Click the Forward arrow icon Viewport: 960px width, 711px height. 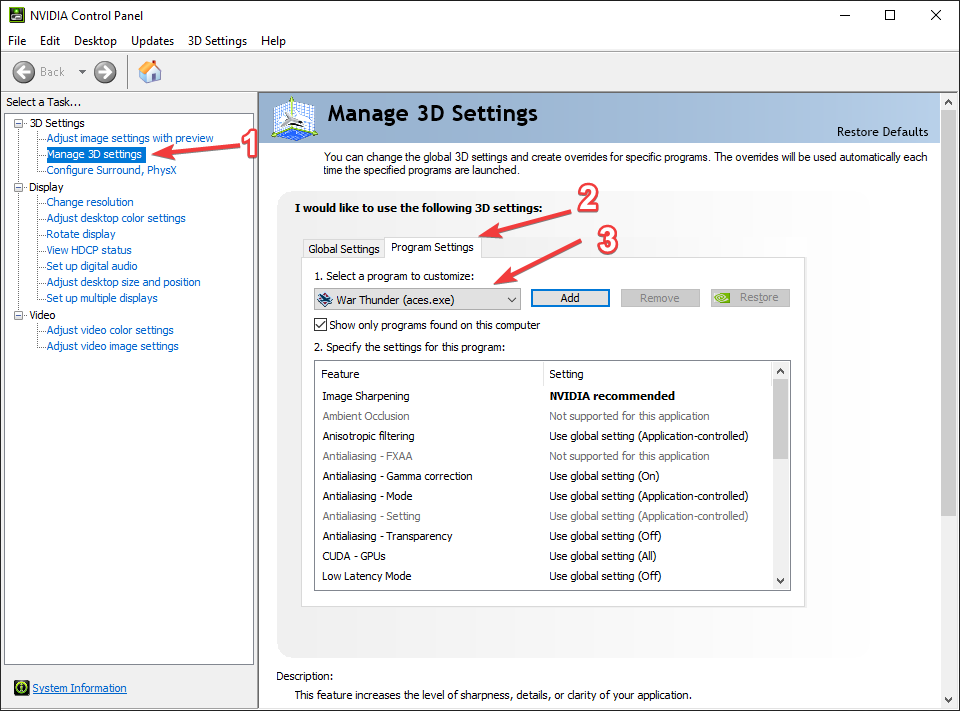click(105, 72)
